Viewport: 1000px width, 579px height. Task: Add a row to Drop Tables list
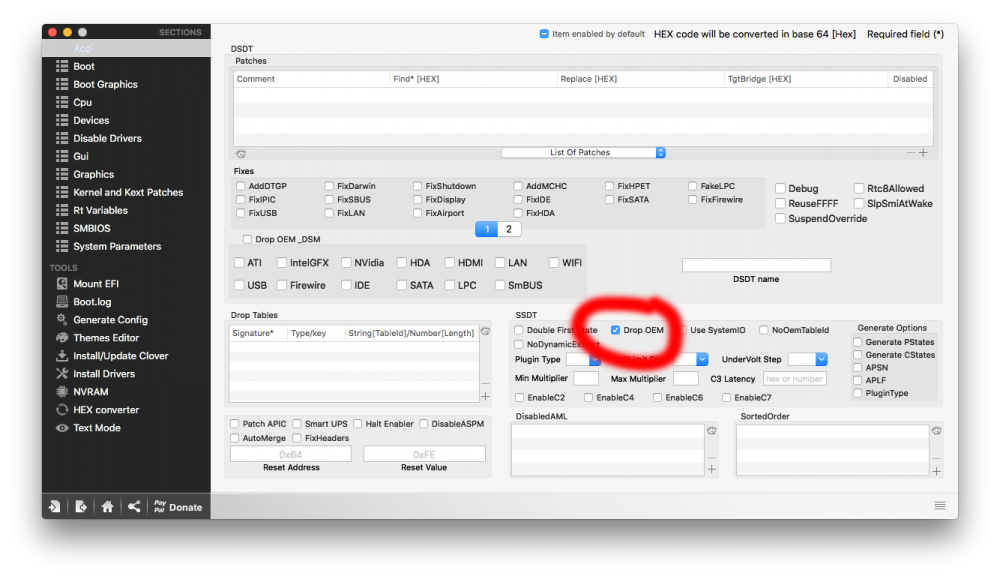click(x=485, y=397)
